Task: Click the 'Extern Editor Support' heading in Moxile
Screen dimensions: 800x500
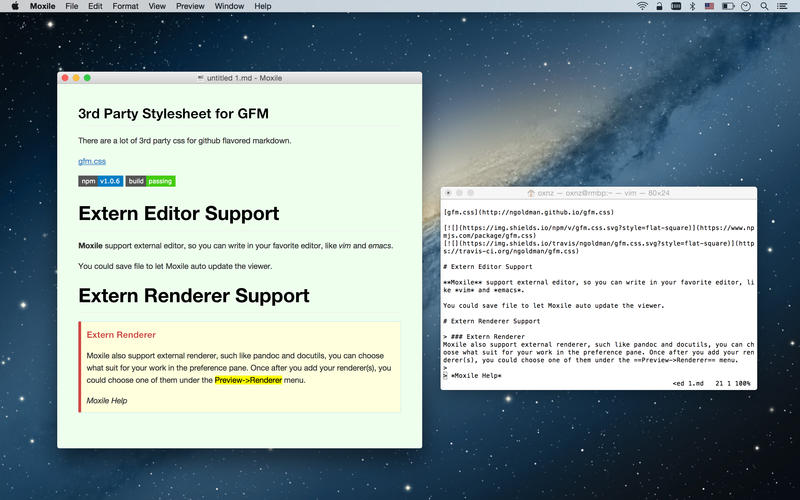Action: click(179, 213)
